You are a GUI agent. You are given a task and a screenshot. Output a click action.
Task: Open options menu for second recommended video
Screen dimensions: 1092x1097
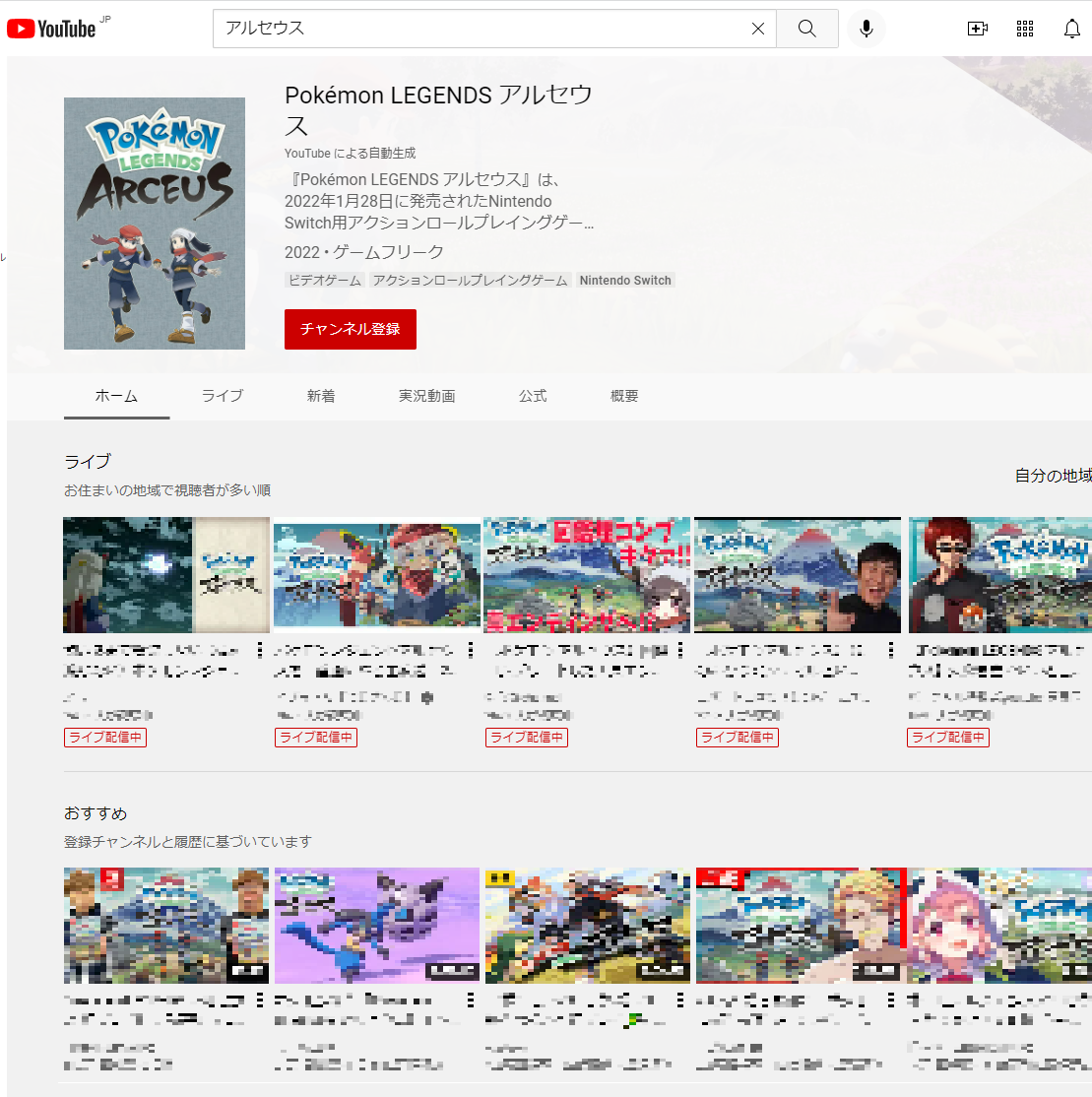pos(470,1000)
